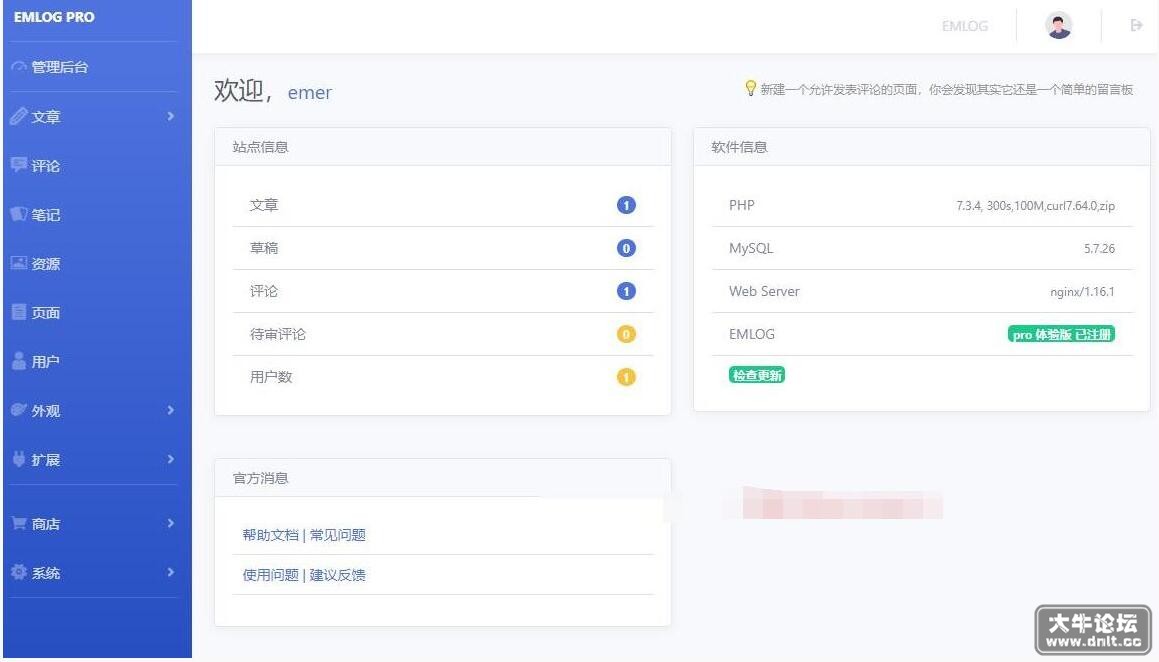Click the plug icon beside 扩展
The image size is (1159, 662).
point(19,459)
